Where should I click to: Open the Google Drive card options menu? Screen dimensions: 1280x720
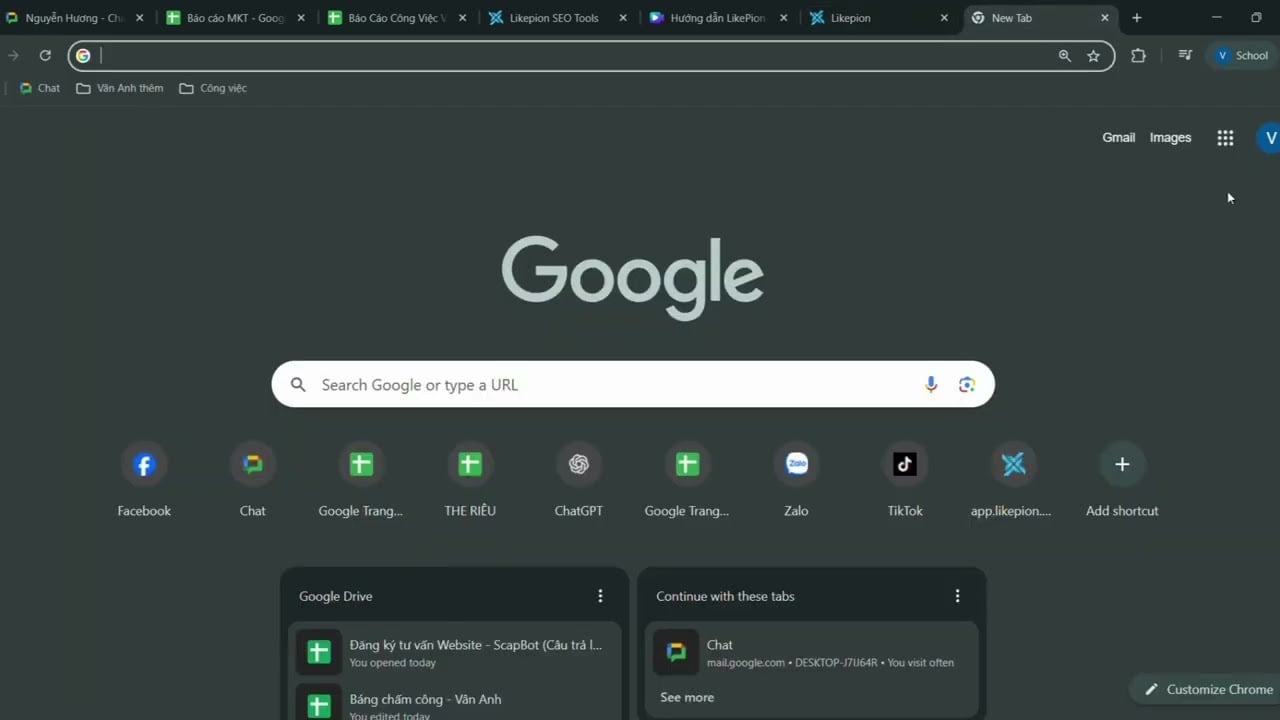pos(600,595)
